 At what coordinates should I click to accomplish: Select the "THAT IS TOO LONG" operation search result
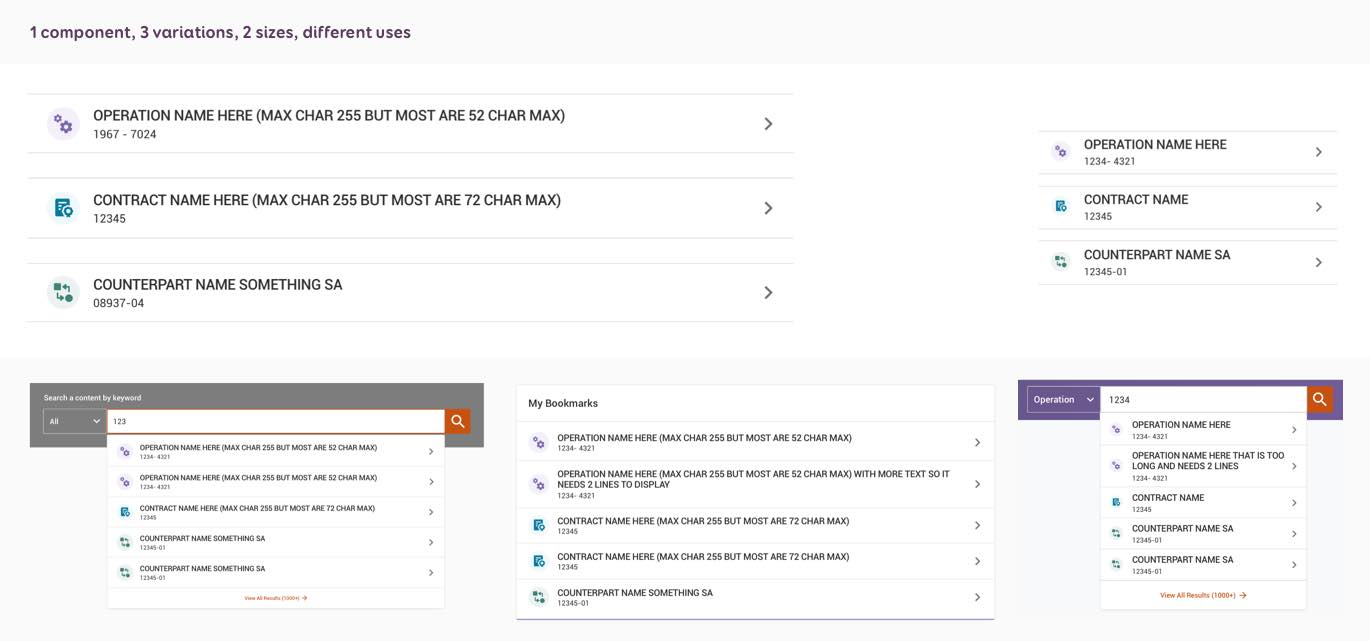coord(1207,466)
